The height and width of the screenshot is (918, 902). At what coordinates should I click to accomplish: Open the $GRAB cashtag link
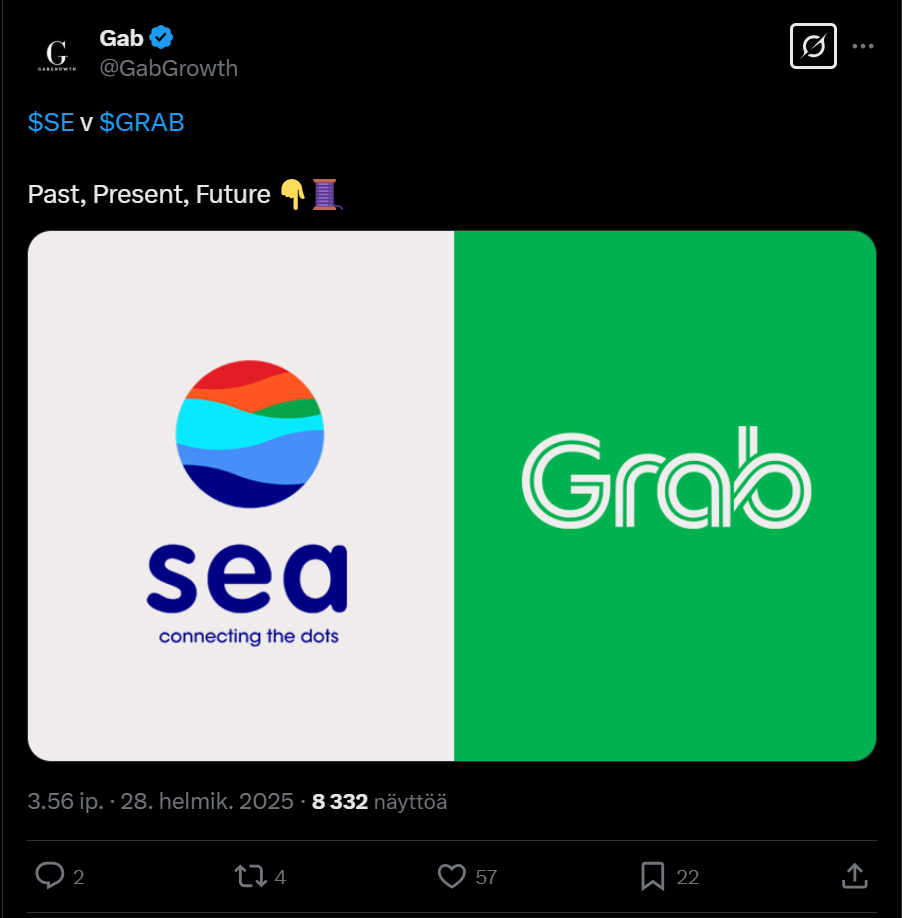(142, 122)
